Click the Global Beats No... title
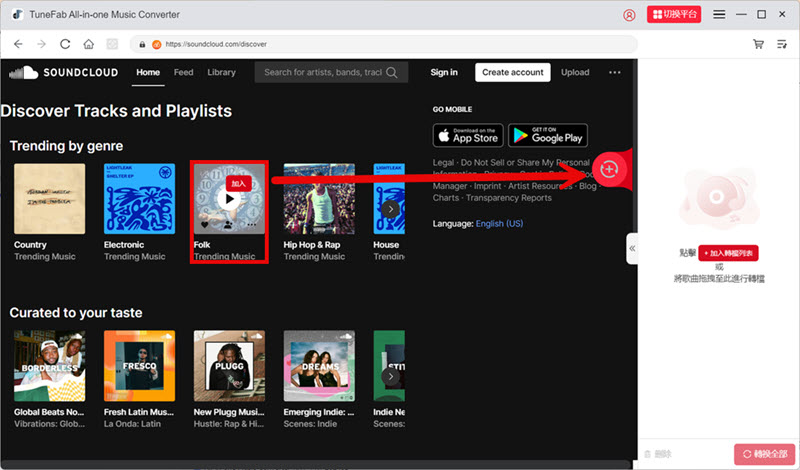Screen dimensions: 800x470 pos(49,412)
